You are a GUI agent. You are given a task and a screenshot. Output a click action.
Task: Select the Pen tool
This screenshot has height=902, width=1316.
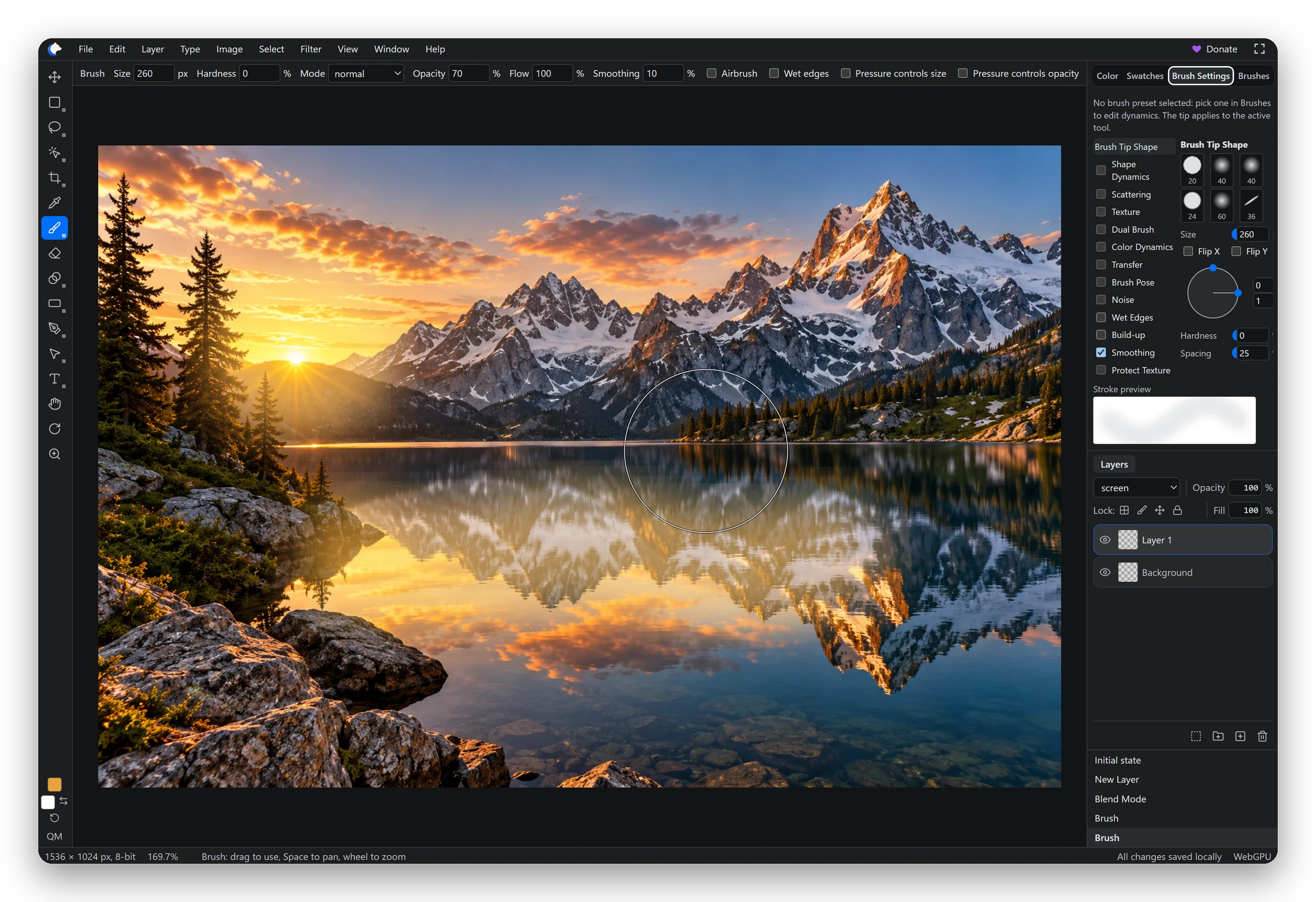pos(54,328)
